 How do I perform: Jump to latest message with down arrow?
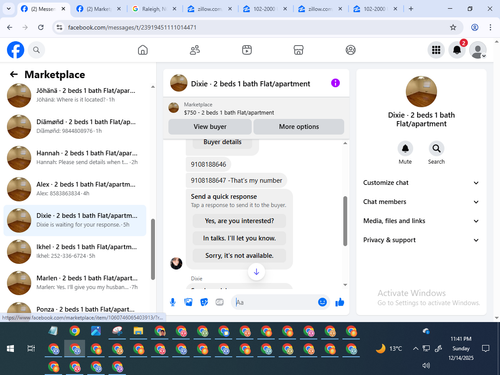coord(256,272)
